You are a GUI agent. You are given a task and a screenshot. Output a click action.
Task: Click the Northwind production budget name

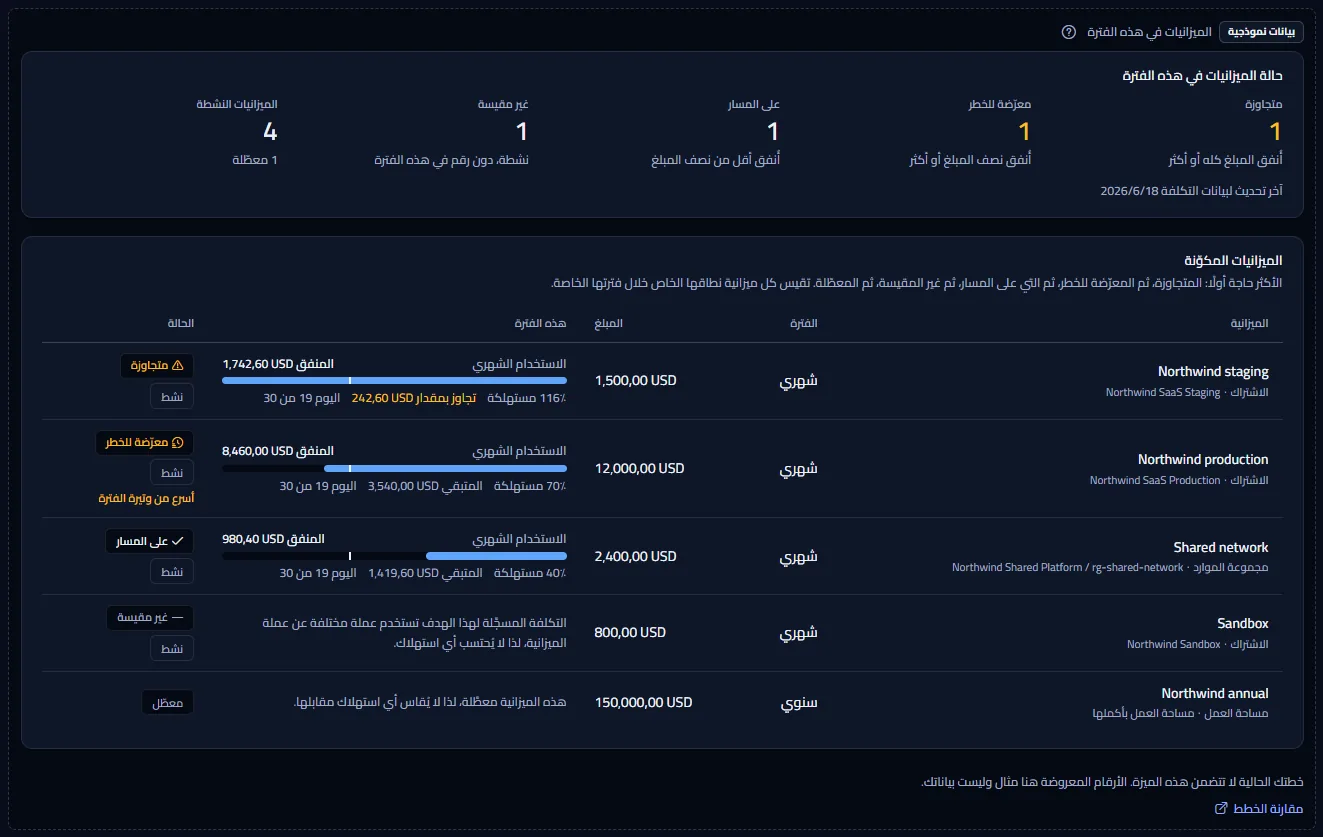[x=1203, y=460]
